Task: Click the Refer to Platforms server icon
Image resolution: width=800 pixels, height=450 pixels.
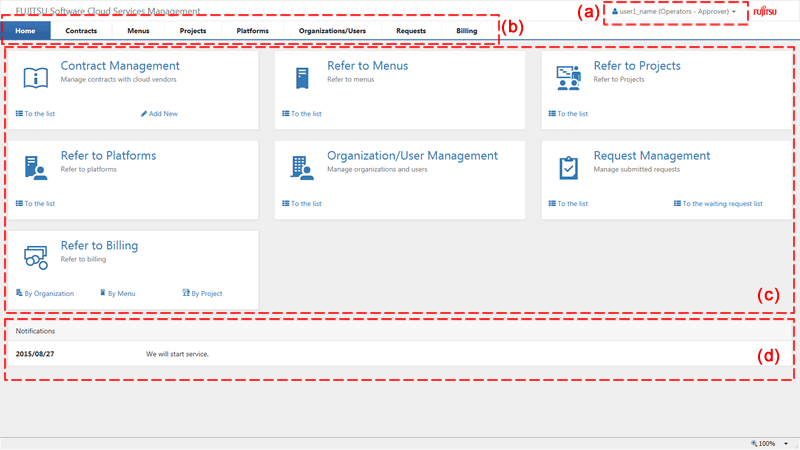Action: click(x=36, y=168)
